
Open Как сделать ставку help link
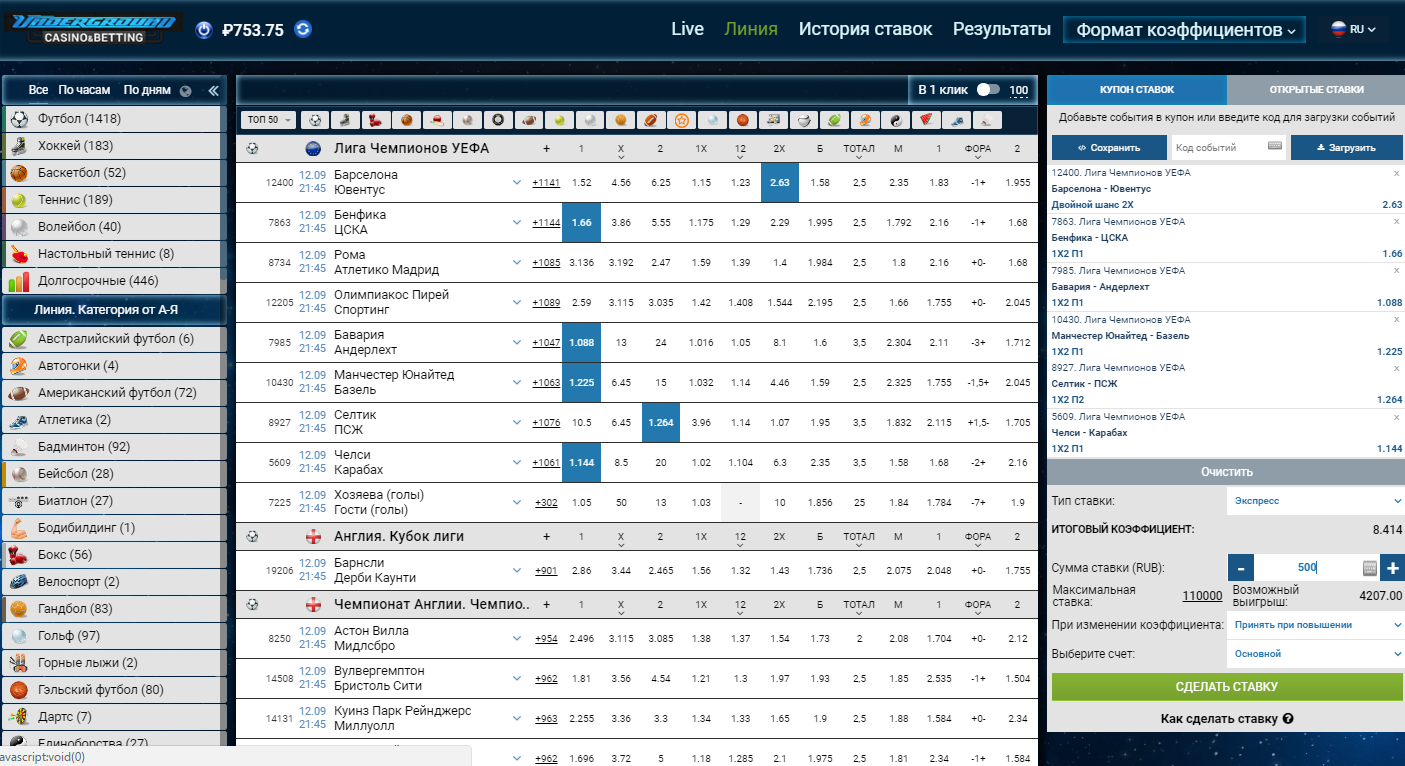(x=1227, y=718)
